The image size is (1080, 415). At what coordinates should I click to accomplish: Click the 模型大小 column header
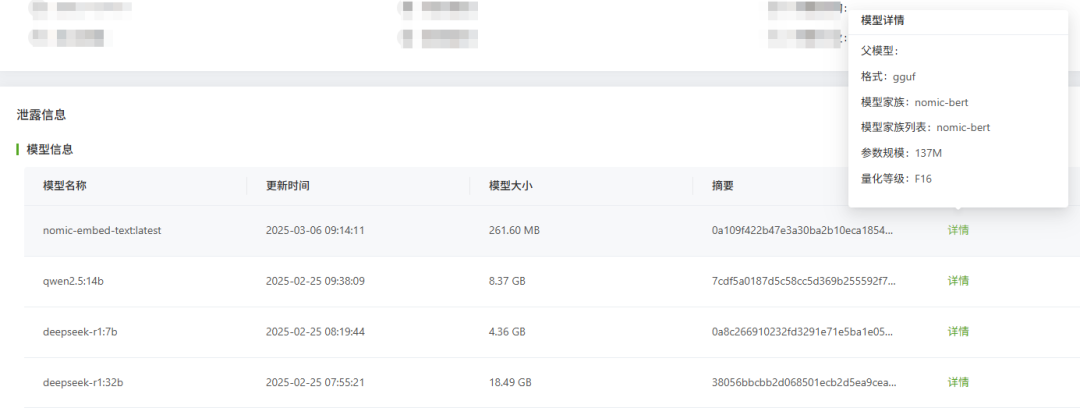tap(510, 186)
